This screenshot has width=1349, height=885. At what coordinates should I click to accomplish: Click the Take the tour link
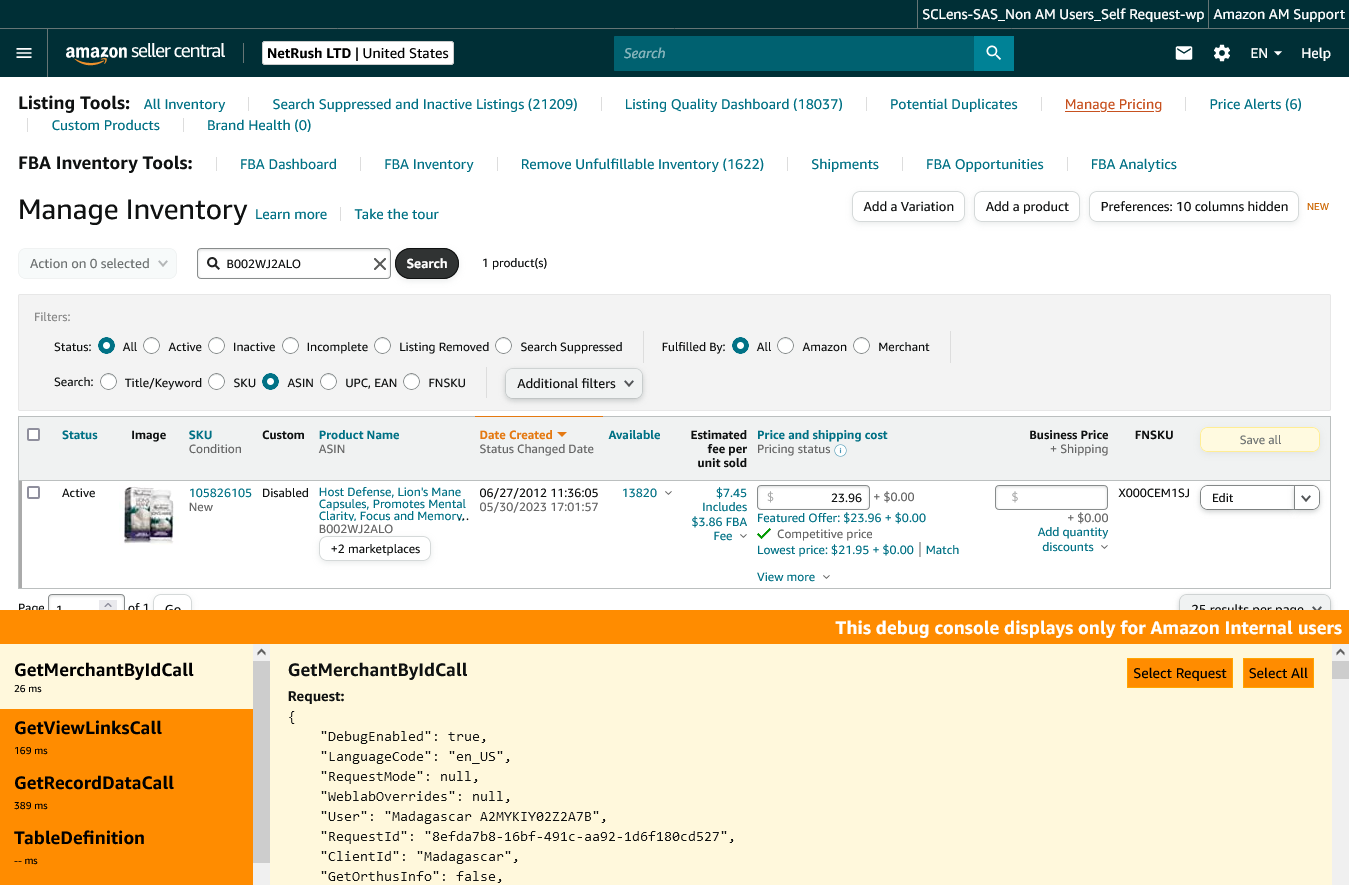(x=396, y=214)
